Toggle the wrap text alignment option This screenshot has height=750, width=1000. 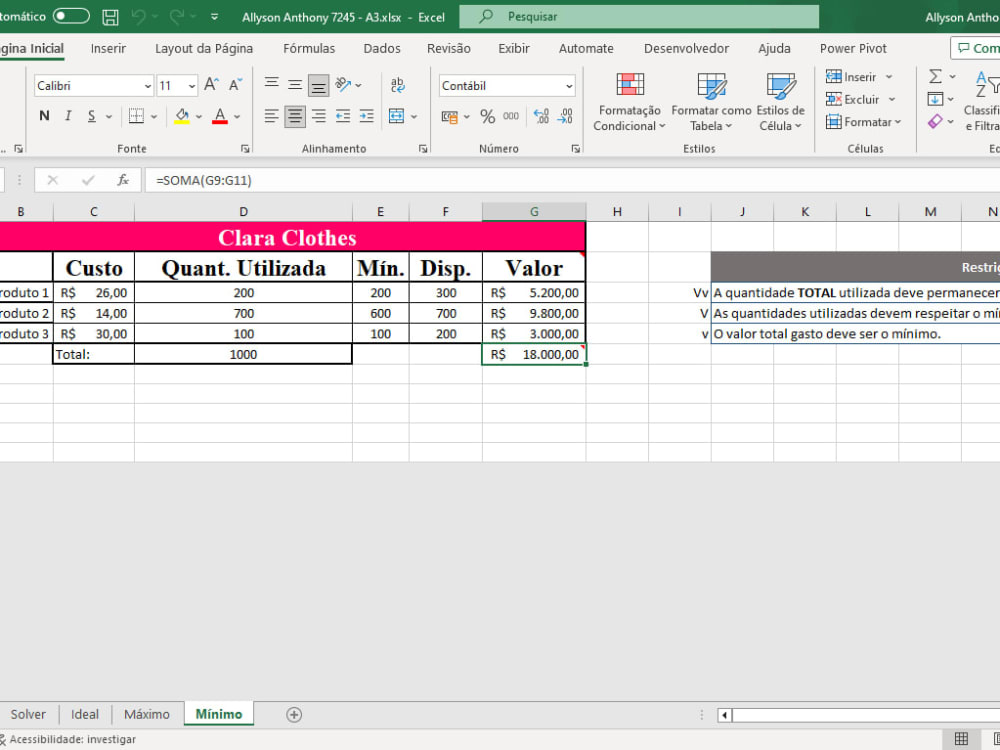pos(398,86)
